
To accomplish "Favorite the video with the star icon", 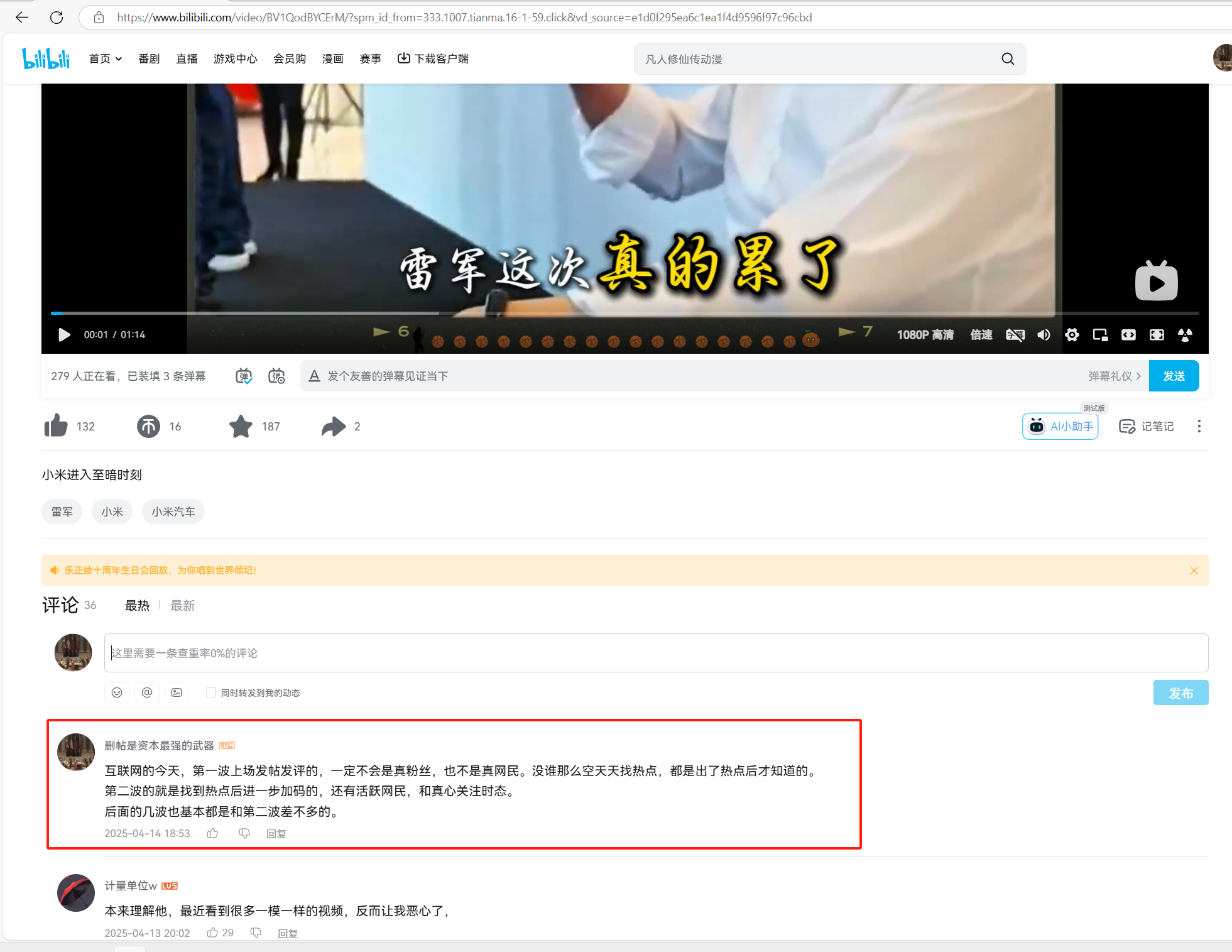I will tap(241, 426).
